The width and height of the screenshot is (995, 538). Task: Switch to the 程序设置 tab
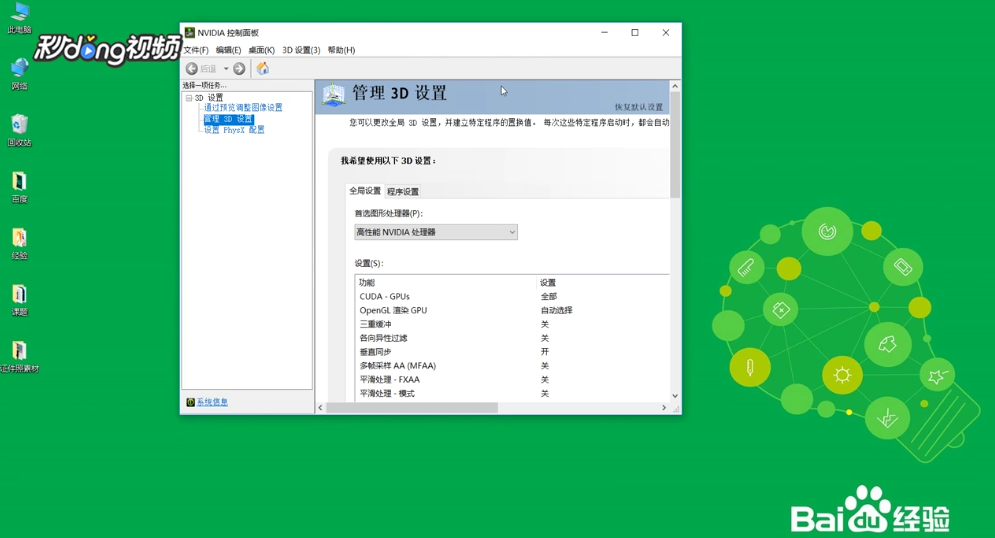tap(403, 192)
